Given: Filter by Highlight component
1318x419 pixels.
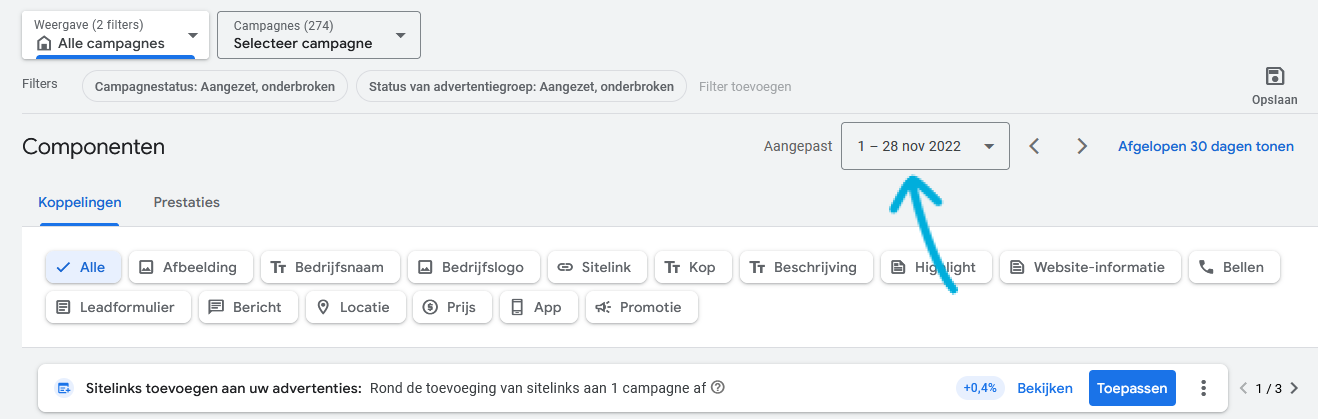Looking at the screenshot, I should click(936, 267).
